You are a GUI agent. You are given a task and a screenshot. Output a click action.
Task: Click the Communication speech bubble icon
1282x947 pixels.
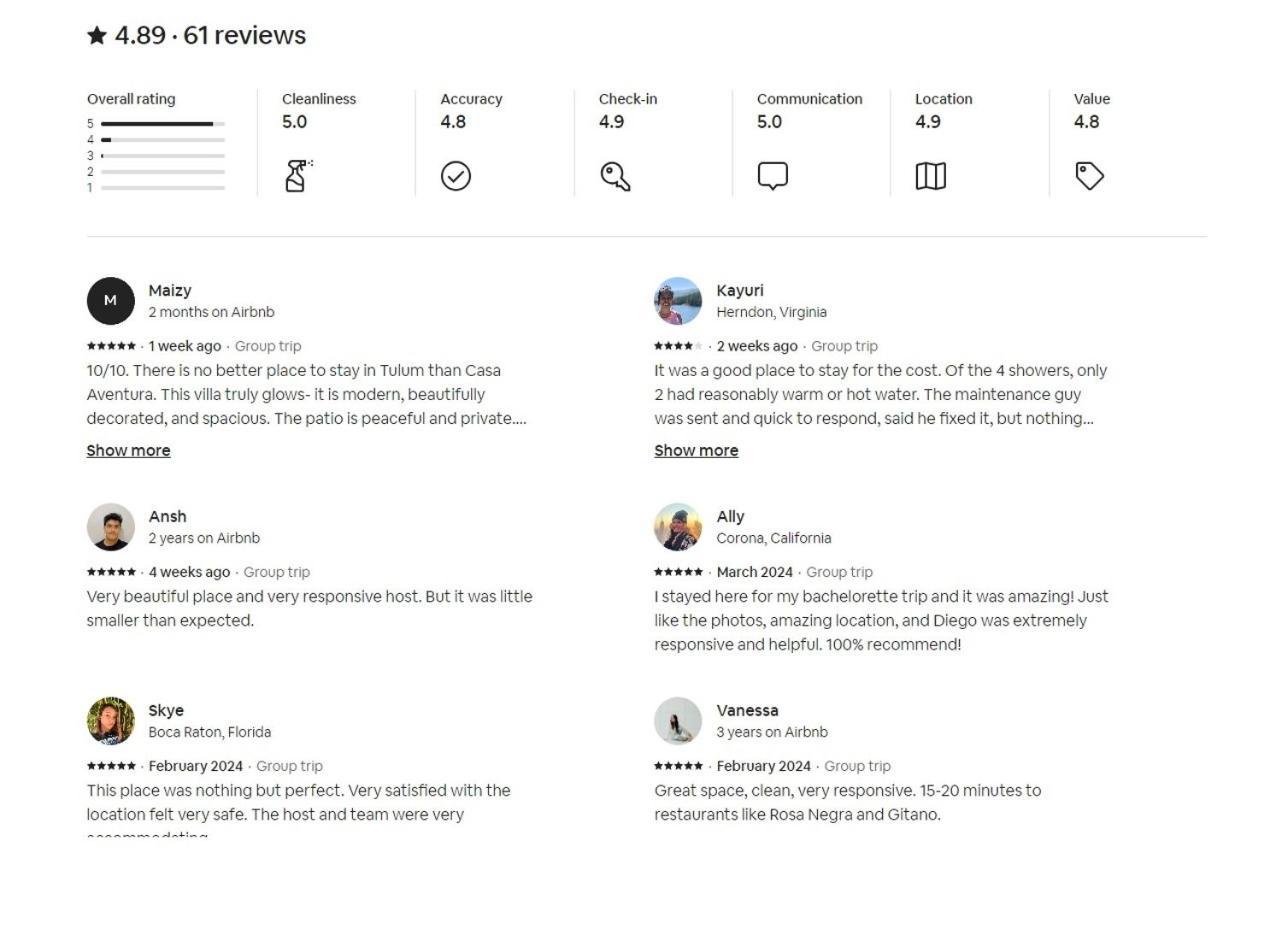(772, 176)
